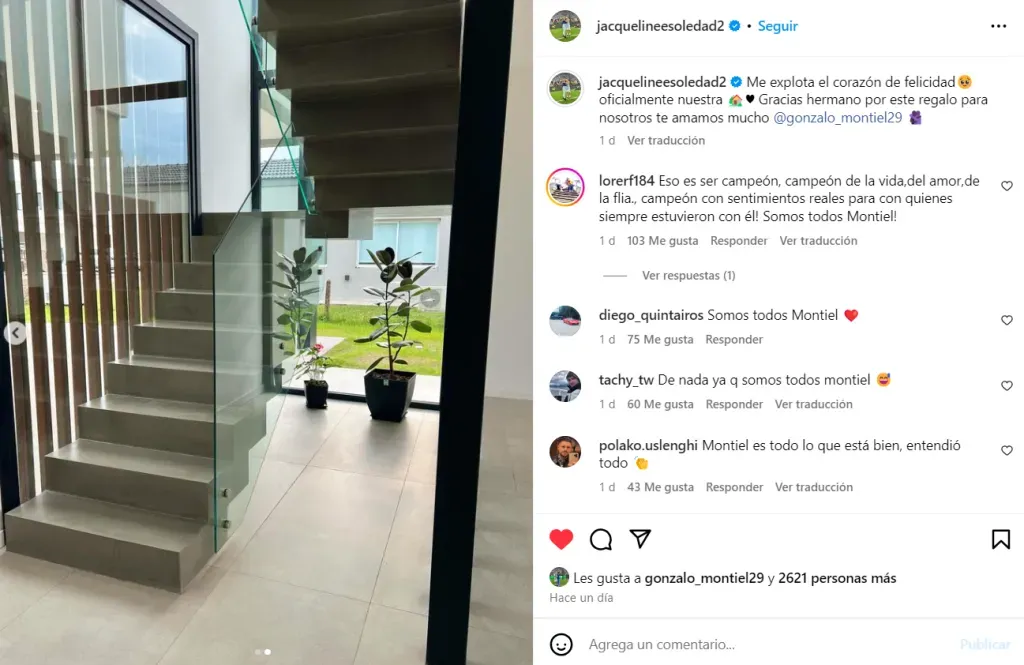Open the three-dot more options menu

pos(999,26)
